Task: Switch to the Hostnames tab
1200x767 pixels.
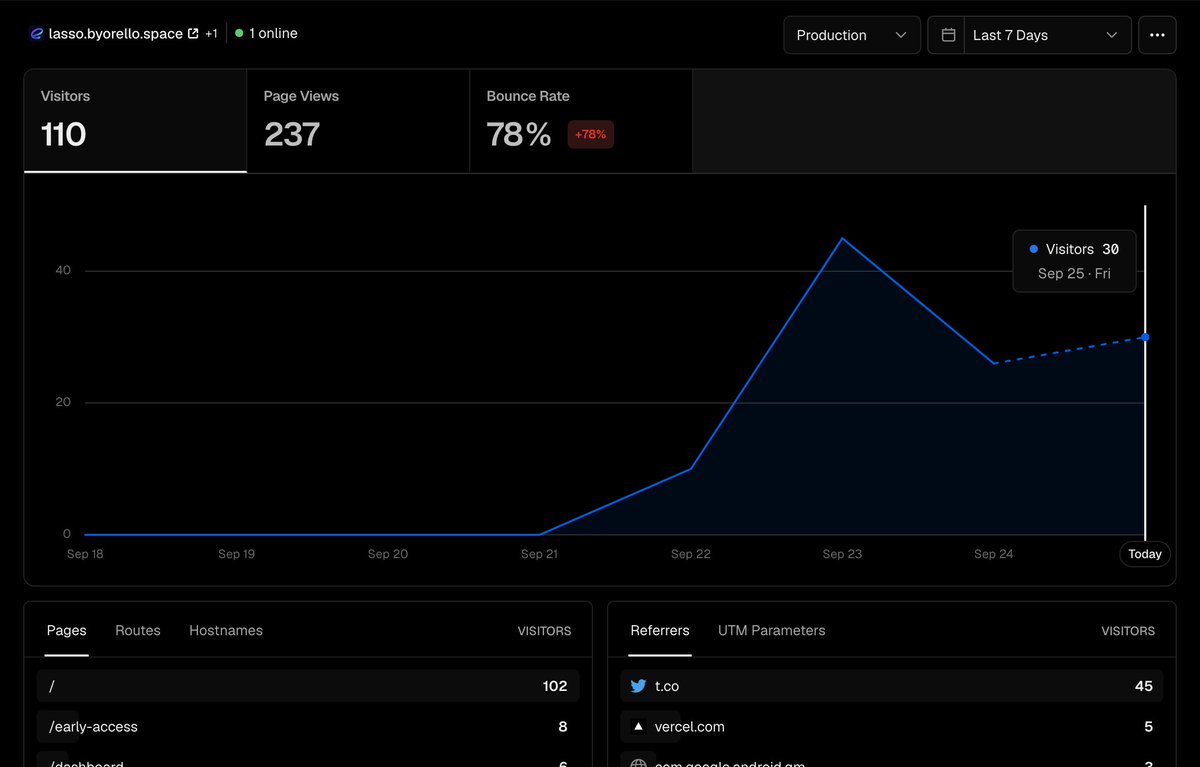Action: pos(226,631)
